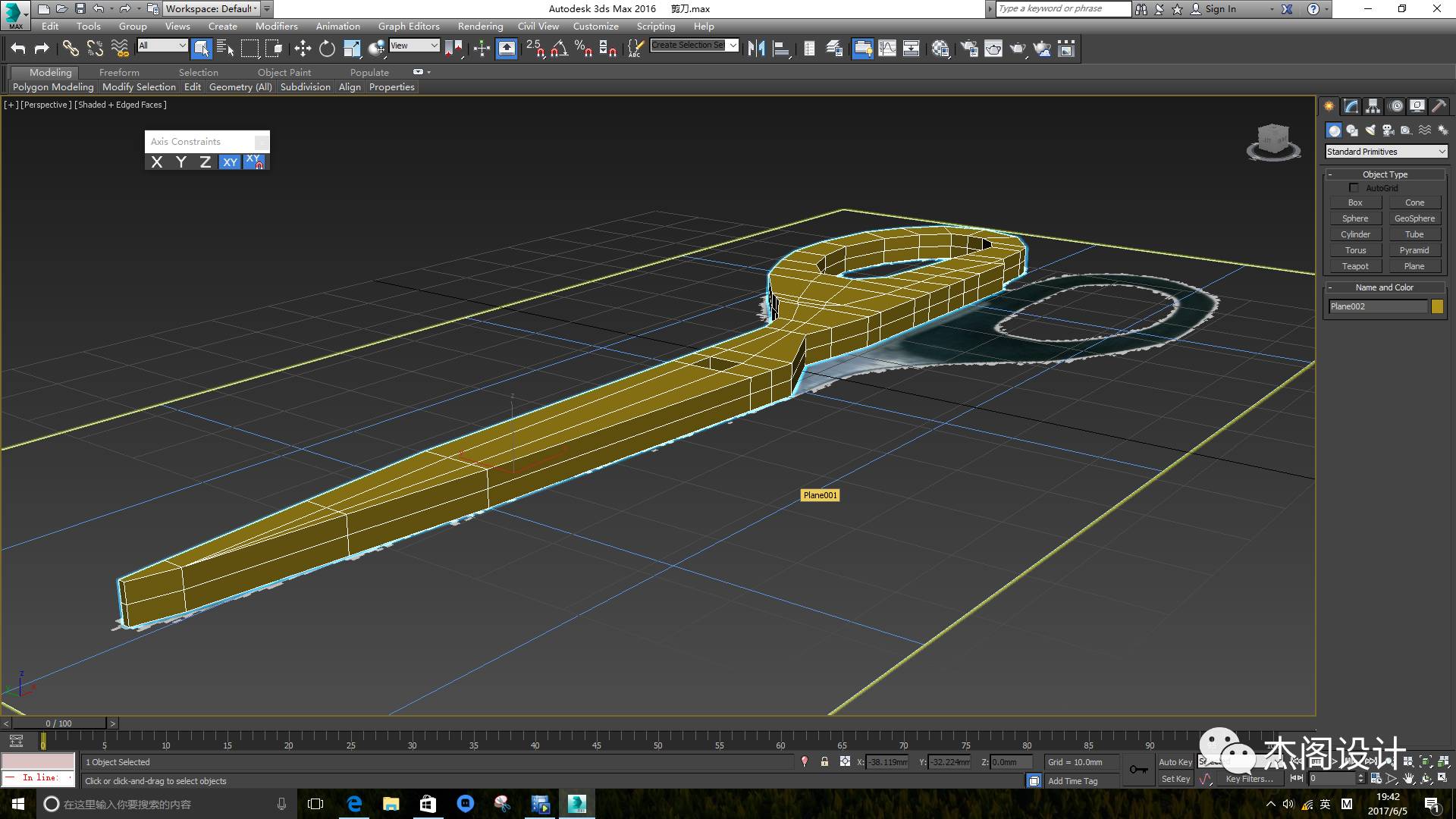1456x819 pixels.
Task: Open the Material Editor
Action: click(940, 49)
